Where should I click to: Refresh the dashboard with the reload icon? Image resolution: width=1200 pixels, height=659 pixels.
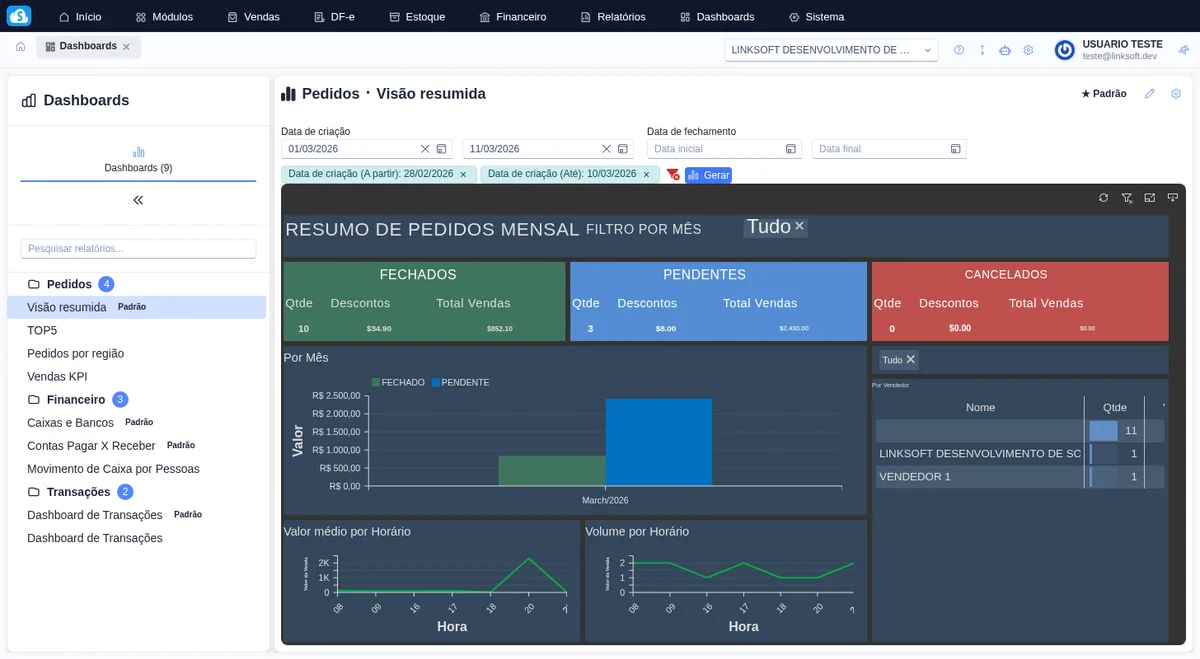(1103, 197)
